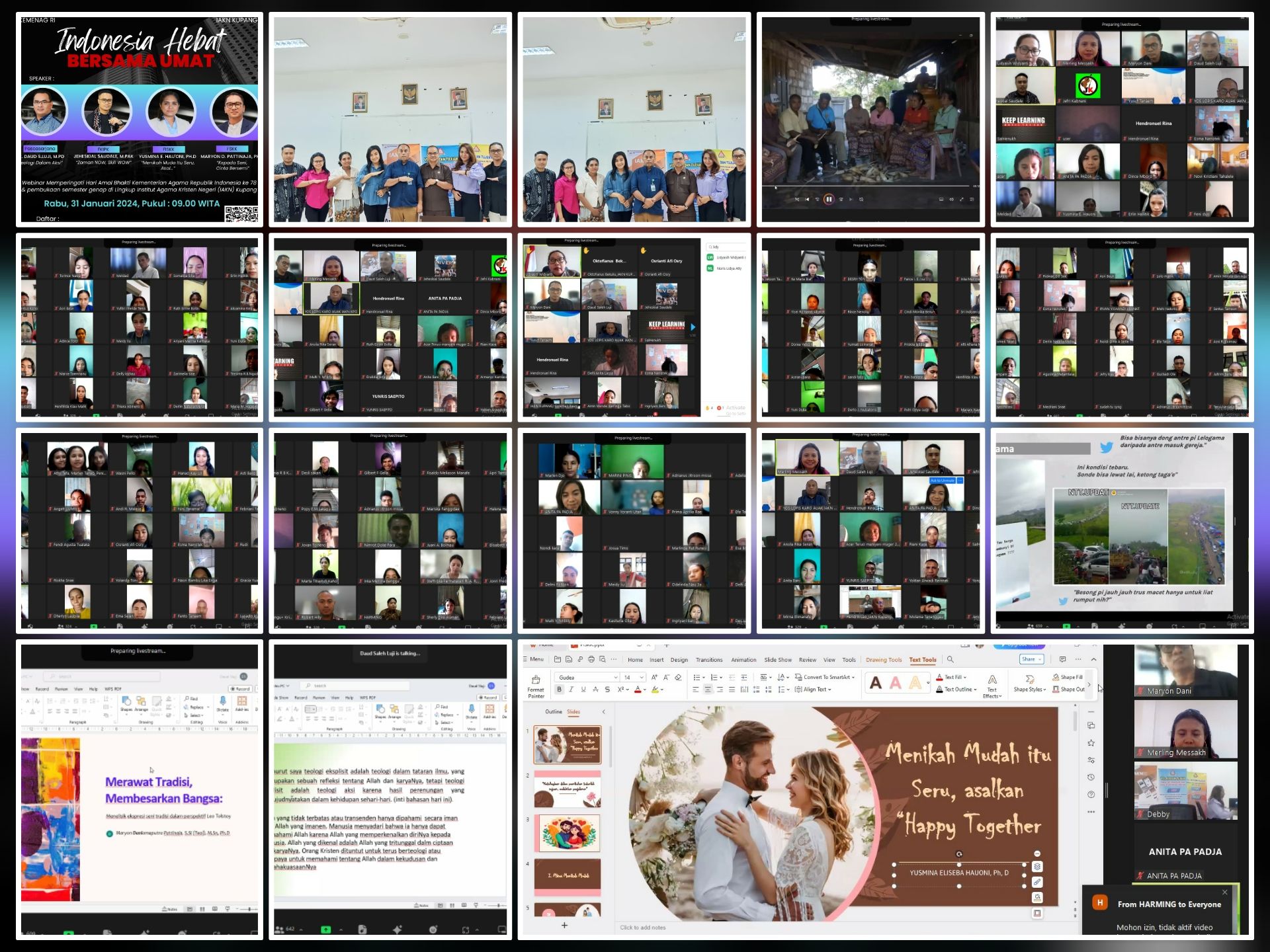Click the help question mark sidebar icon
Viewport: 1270px width, 952px height.
1091,794
